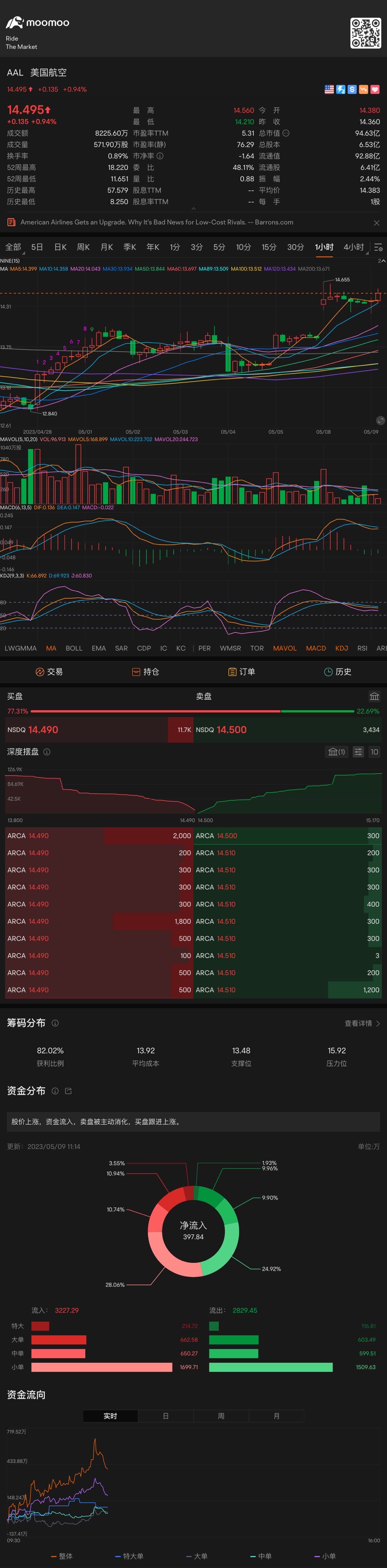Open the exchange filter 🏛(1) button

(x=337, y=752)
